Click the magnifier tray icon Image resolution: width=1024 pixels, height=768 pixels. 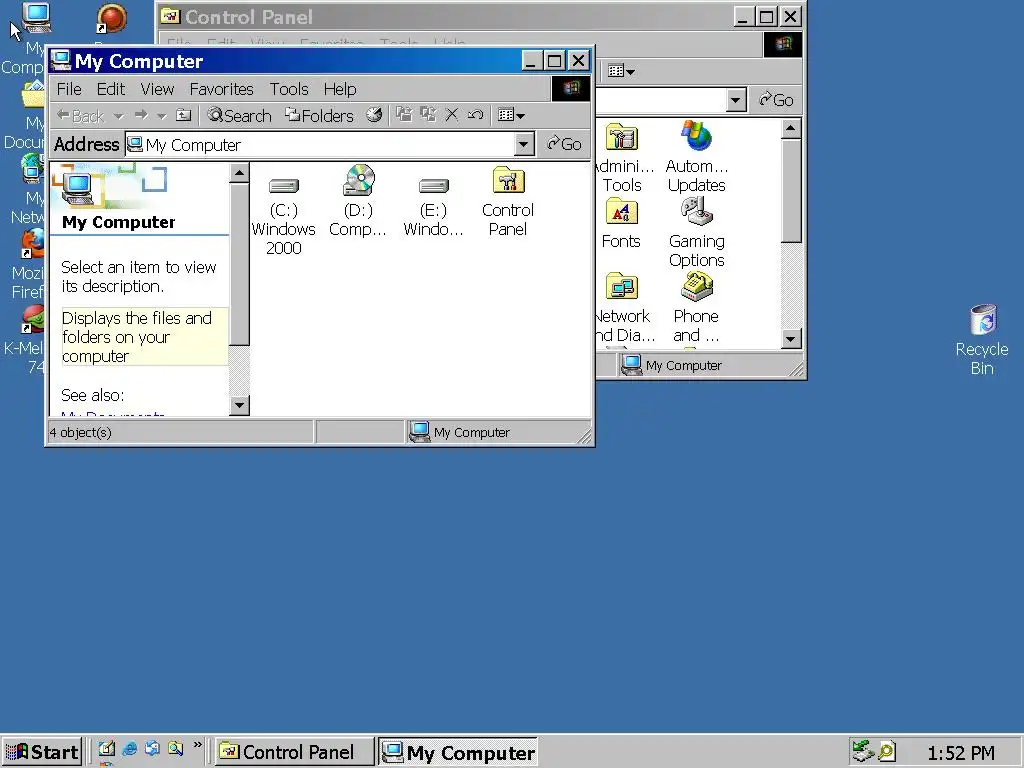pyautogui.click(x=887, y=752)
